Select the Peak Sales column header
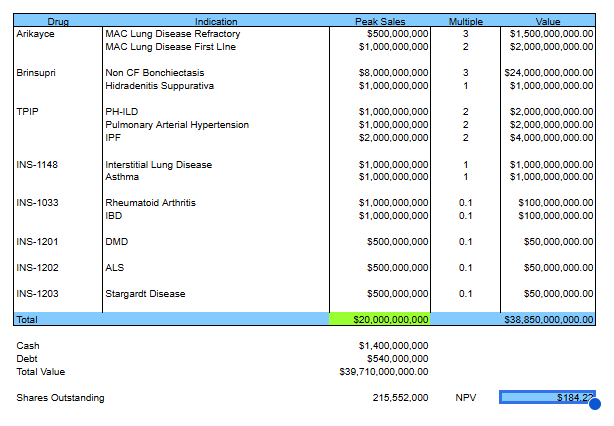614x426 pixels. [x=380, y=22]
